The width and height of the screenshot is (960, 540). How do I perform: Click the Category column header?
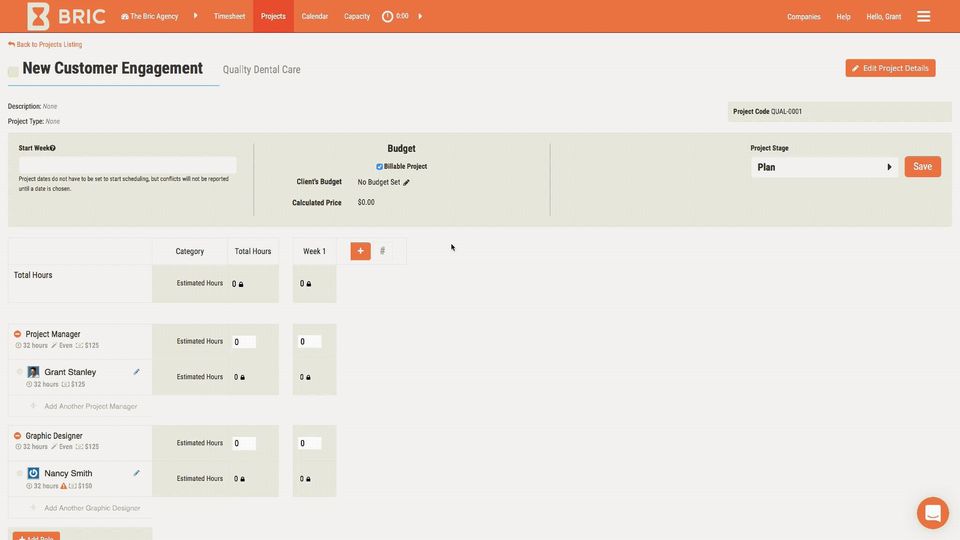(x=190, y=251)
